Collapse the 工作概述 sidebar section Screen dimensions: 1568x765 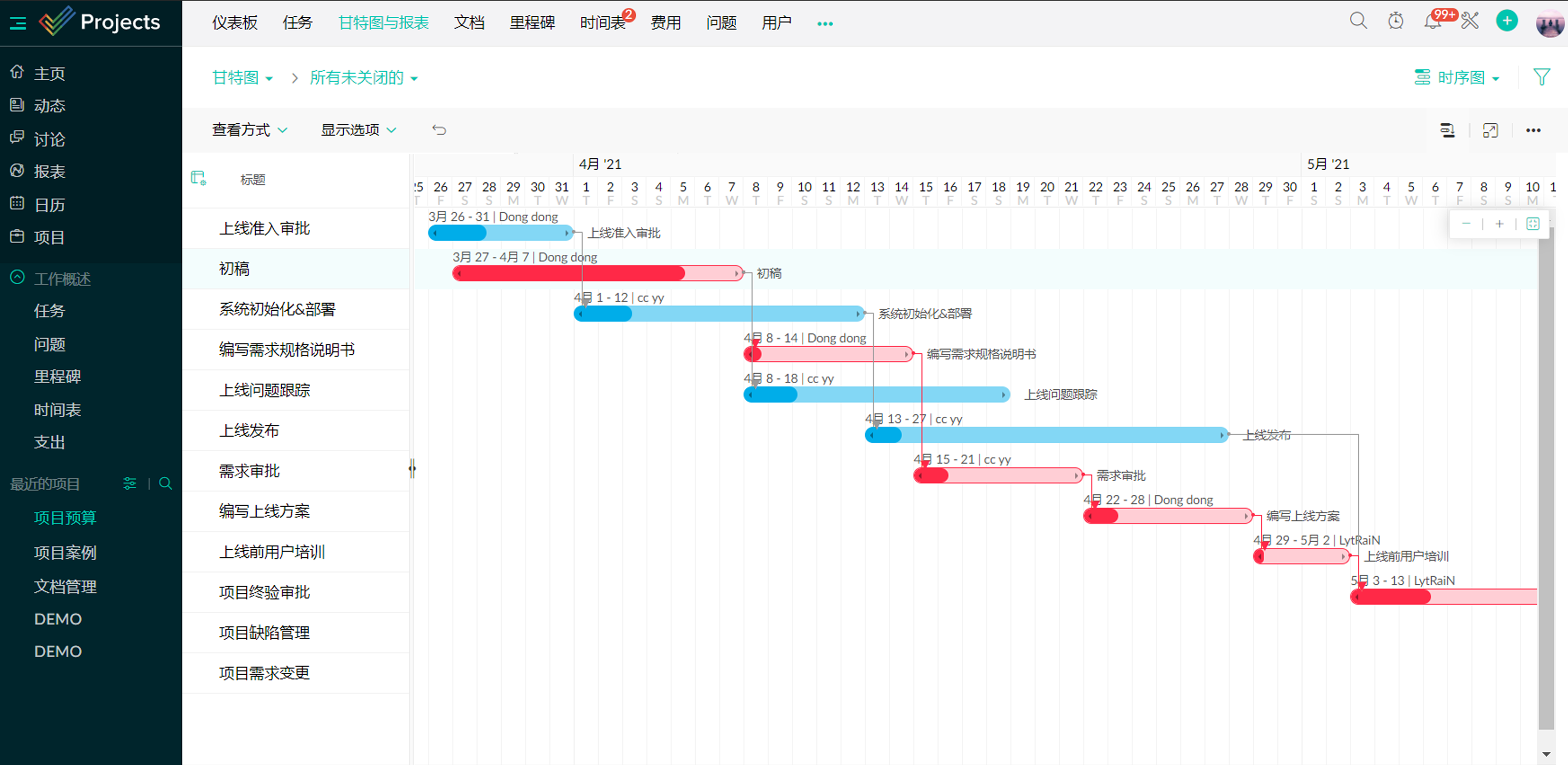coord(18,278)
